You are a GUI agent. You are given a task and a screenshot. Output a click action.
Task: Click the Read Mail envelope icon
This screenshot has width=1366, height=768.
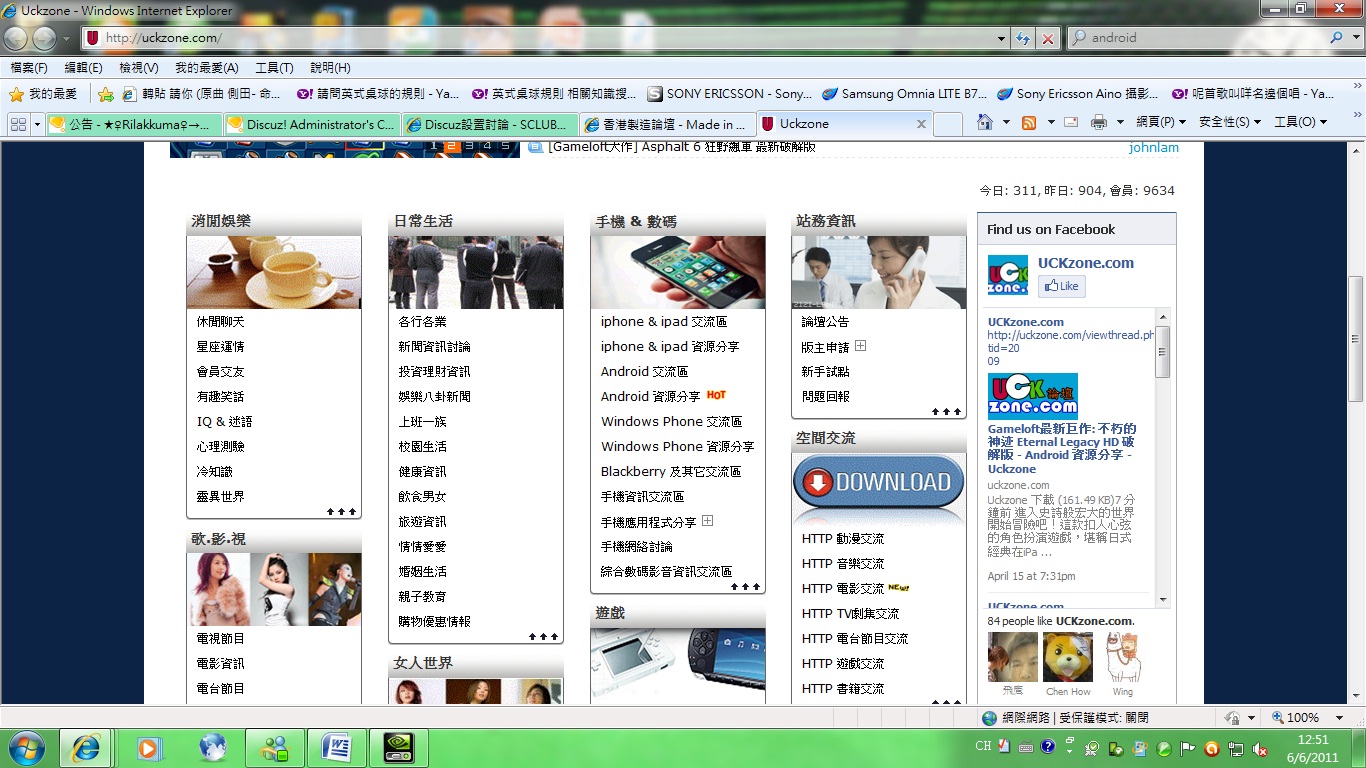click(1071, 122)
